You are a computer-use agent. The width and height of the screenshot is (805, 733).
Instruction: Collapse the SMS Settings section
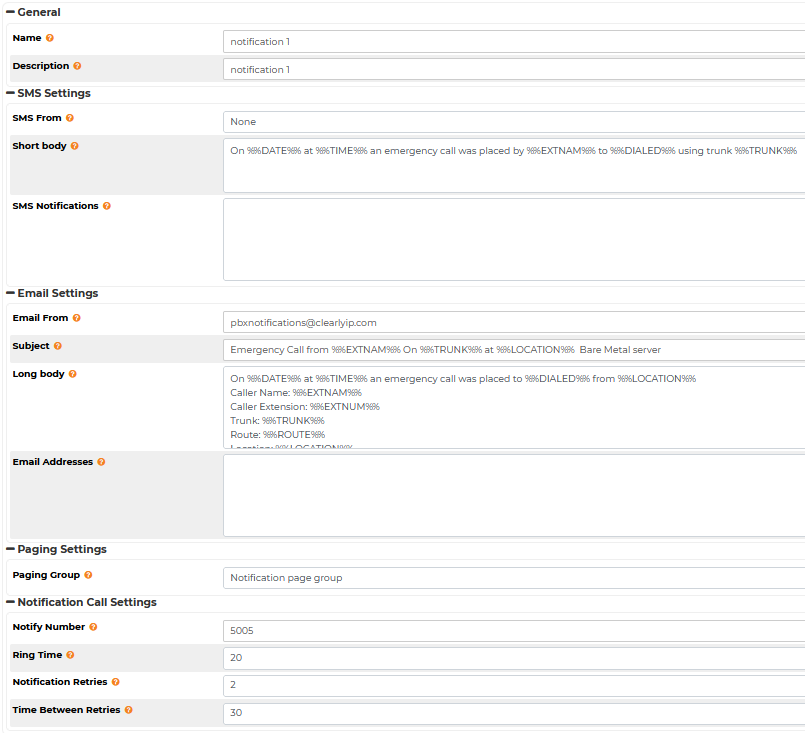(10, 93)
